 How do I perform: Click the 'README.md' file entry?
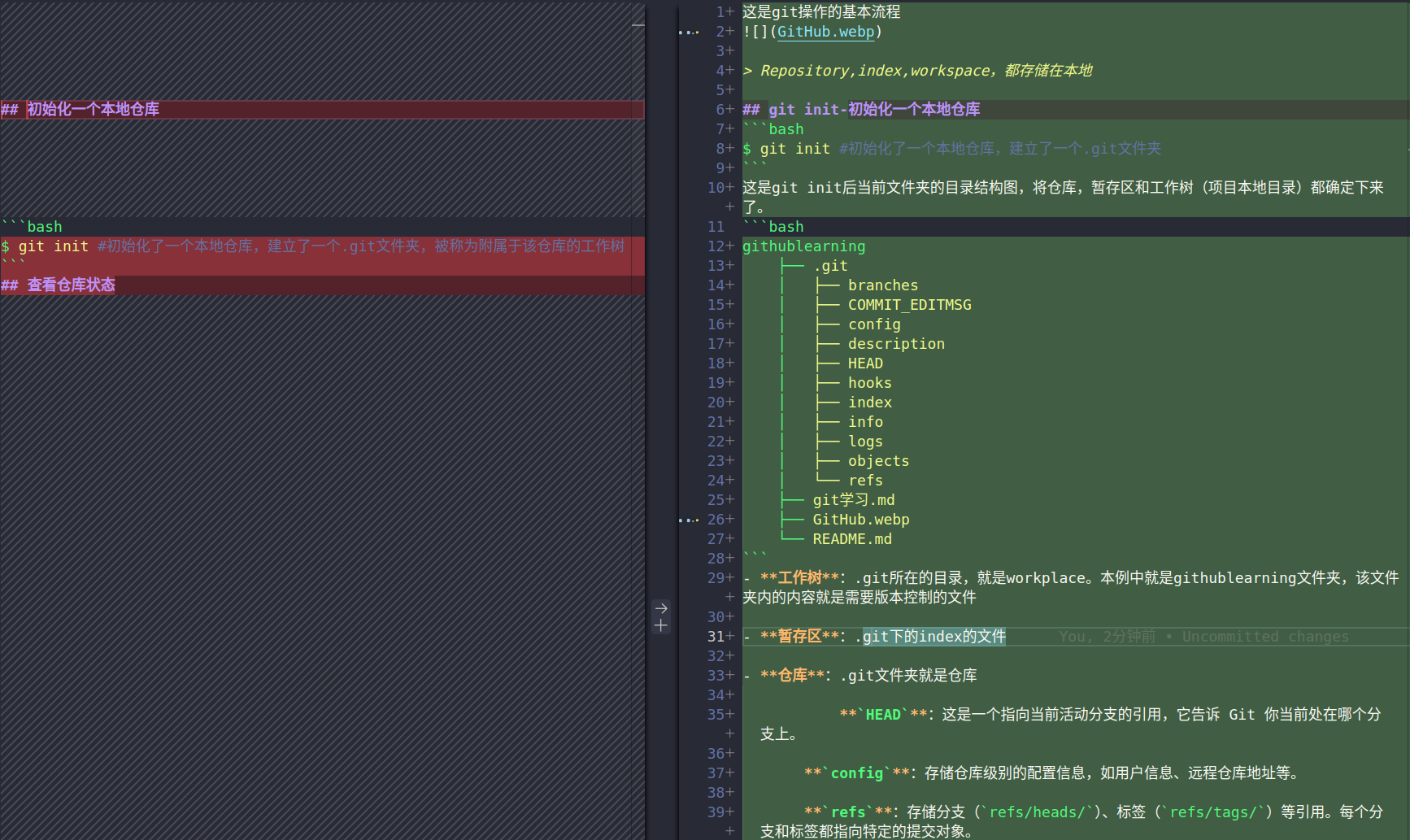tap(852, 539)
